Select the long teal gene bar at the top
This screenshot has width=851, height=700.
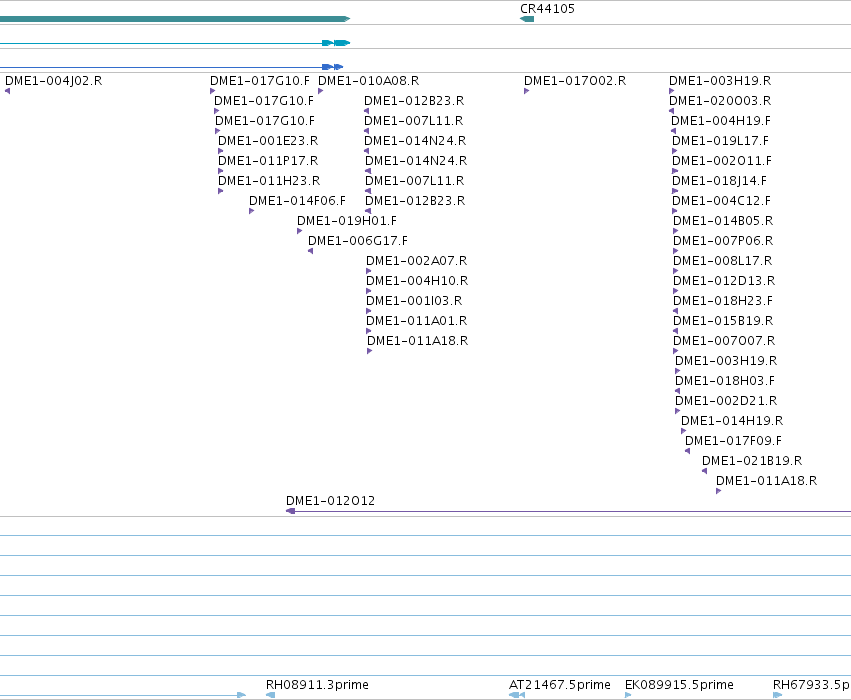175,19
